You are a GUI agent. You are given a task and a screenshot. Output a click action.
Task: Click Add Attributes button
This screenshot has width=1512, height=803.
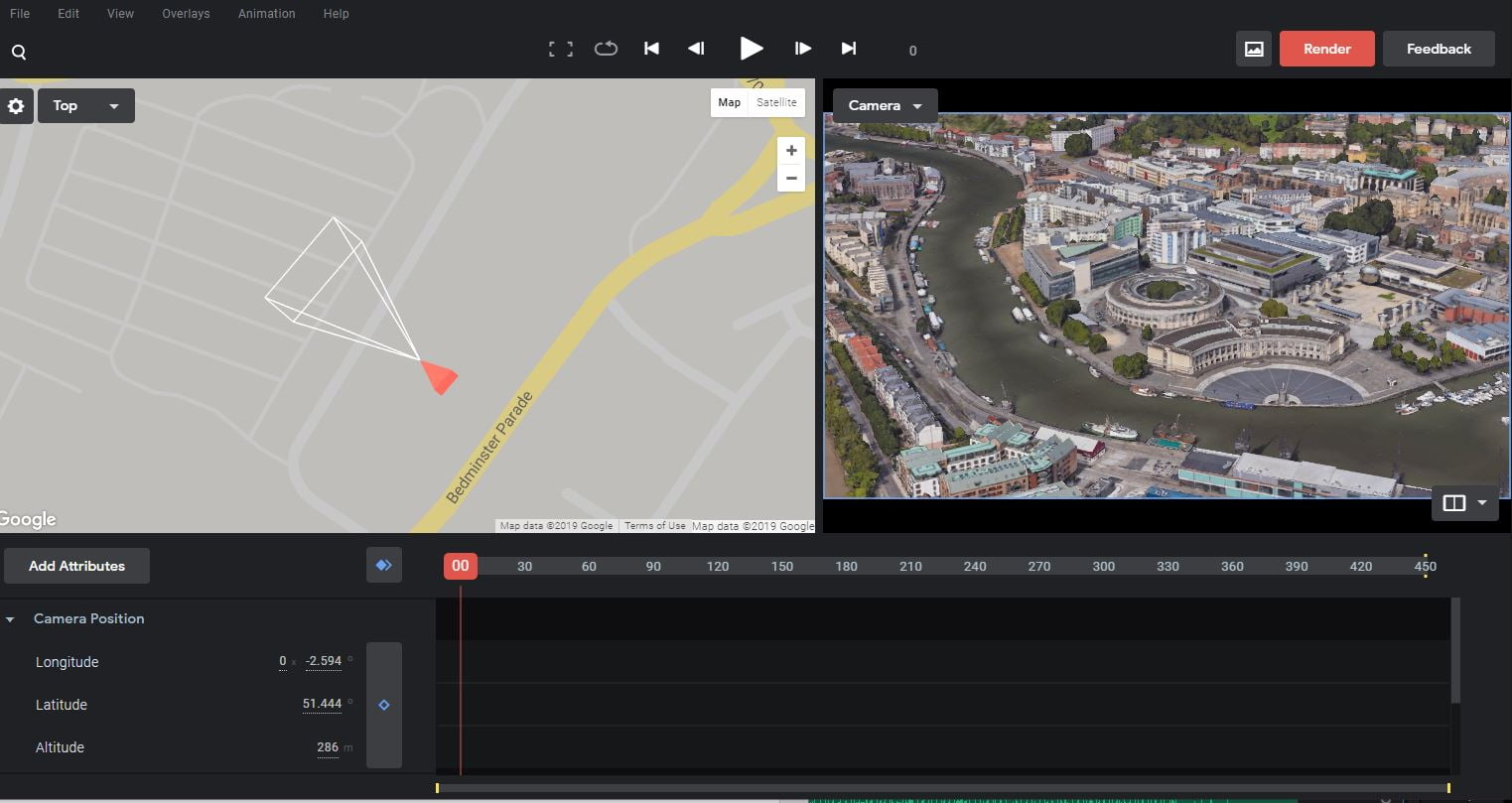pos(76,566)
